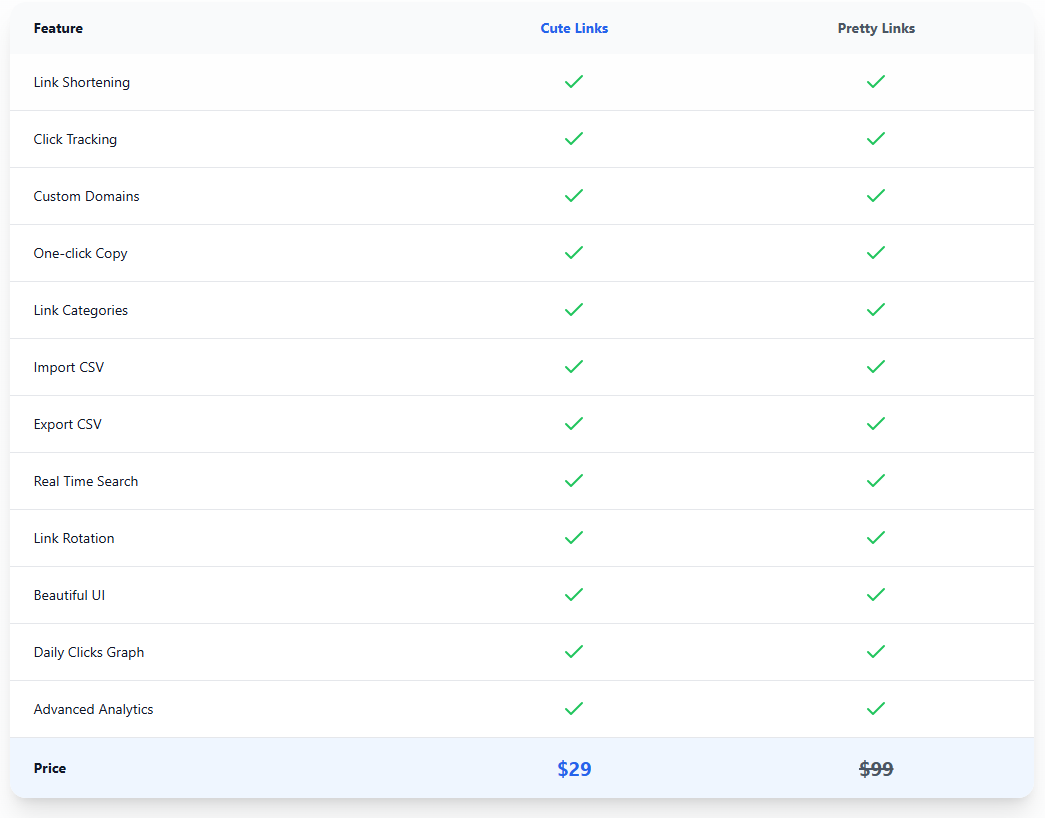This screenshot has width=1045, height=818.
Task: Click Pretty Links checkmark for One-click Copy
Action: click(x=876, y=253)
